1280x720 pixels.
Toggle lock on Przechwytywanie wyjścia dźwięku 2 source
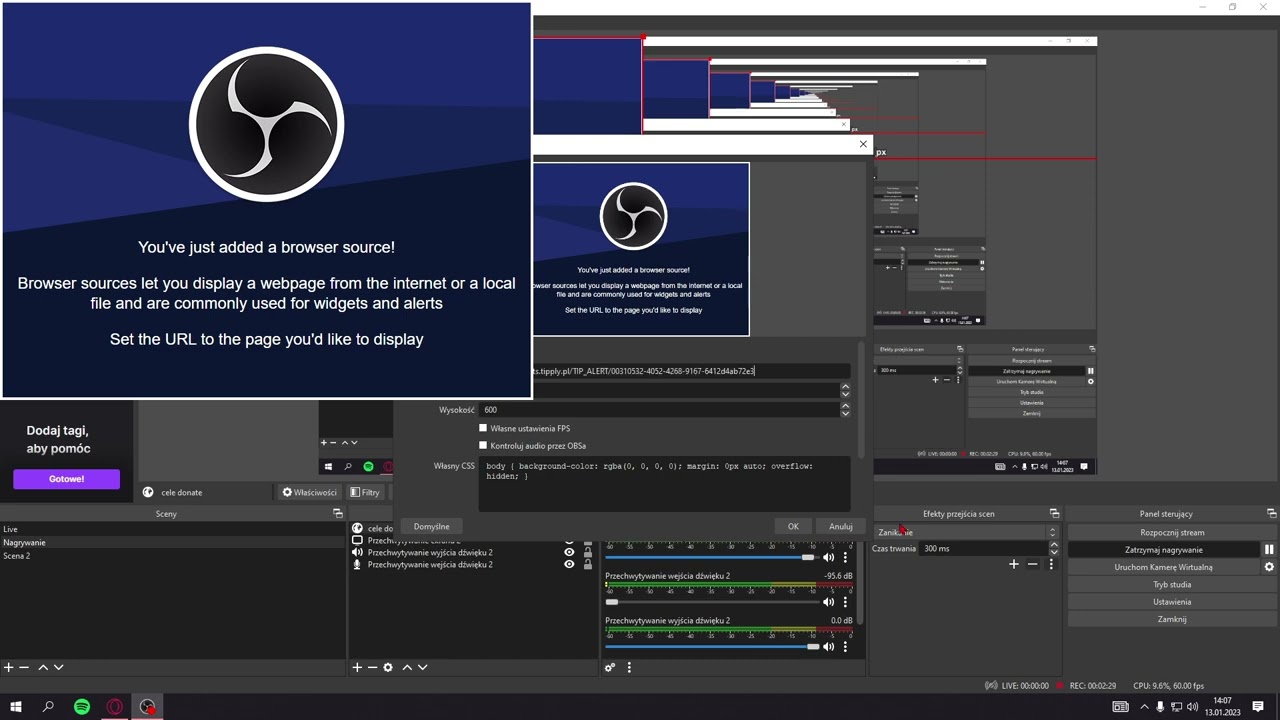587,552
